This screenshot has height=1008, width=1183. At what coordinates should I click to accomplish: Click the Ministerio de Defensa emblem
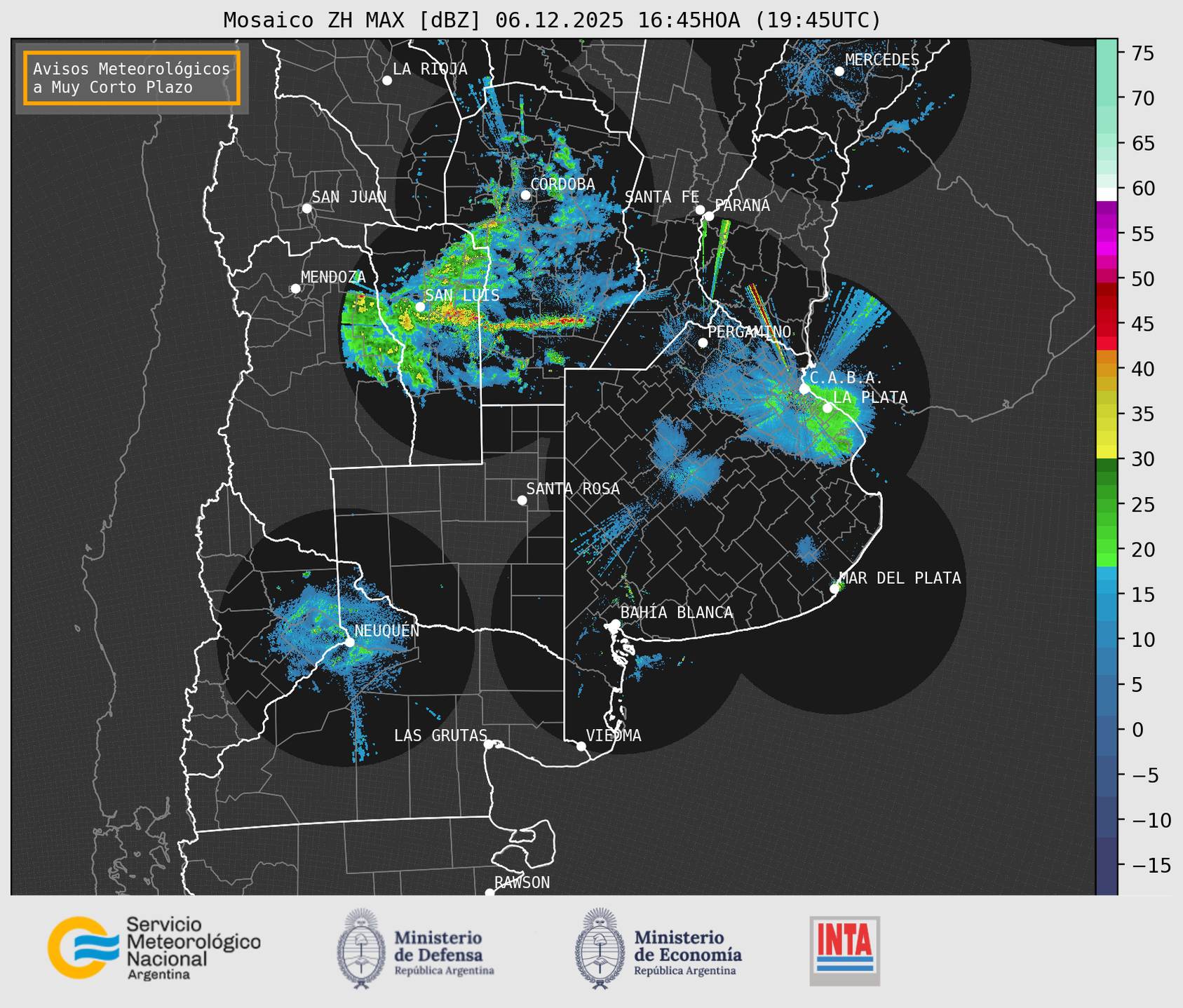[x=361, y=949]
